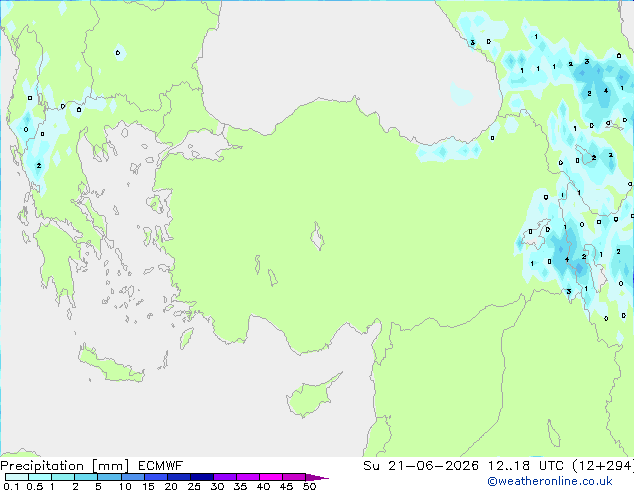Click the purple legend swatch between 30 and 35
This screenshot has width=634, height=490.
(x=225, y=477)
